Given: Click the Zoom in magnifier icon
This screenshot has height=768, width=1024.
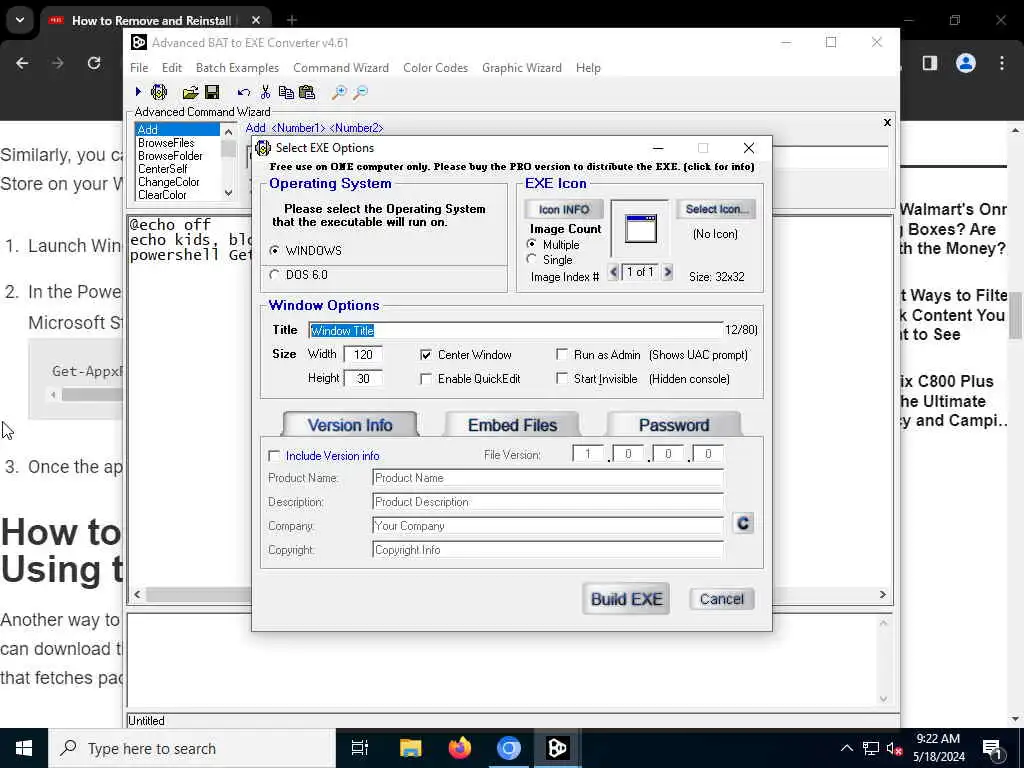Looking at the screenshot, I should [x=339, y=92].
